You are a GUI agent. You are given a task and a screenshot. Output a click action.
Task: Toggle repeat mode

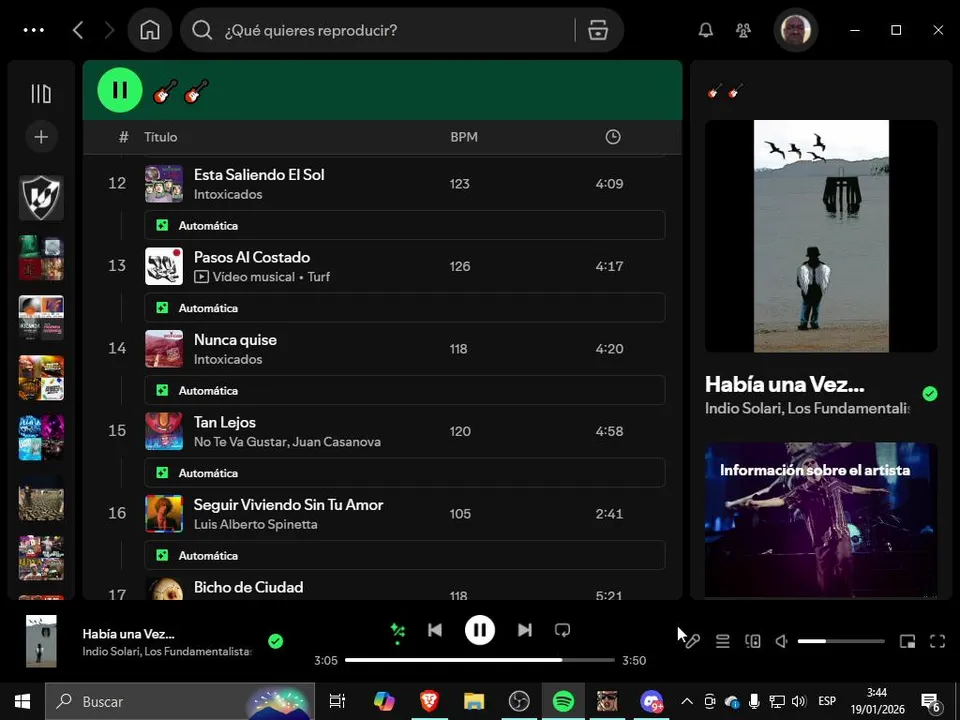[562, 630]
